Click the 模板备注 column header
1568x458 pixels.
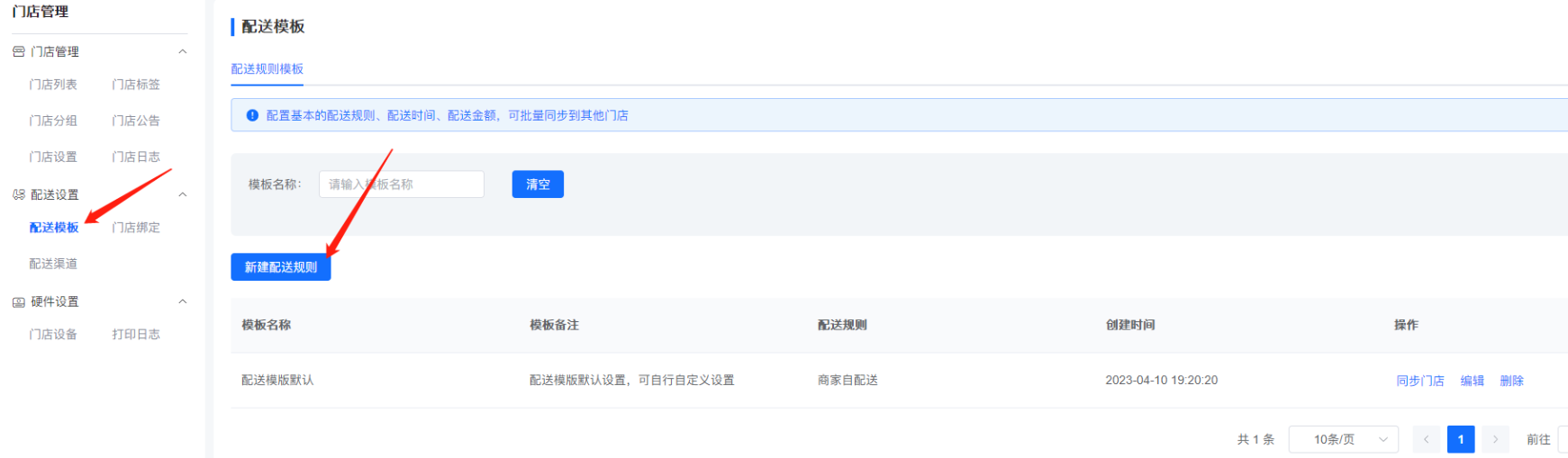tap(555, 325)
